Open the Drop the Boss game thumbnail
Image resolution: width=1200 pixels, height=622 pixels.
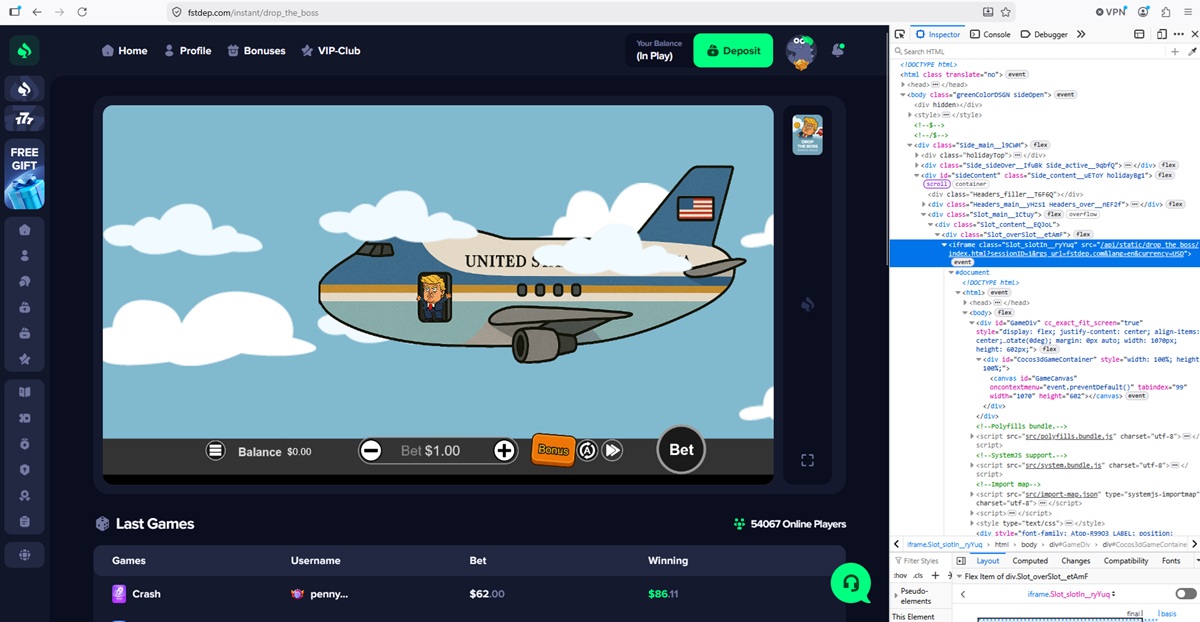point(807,134)
